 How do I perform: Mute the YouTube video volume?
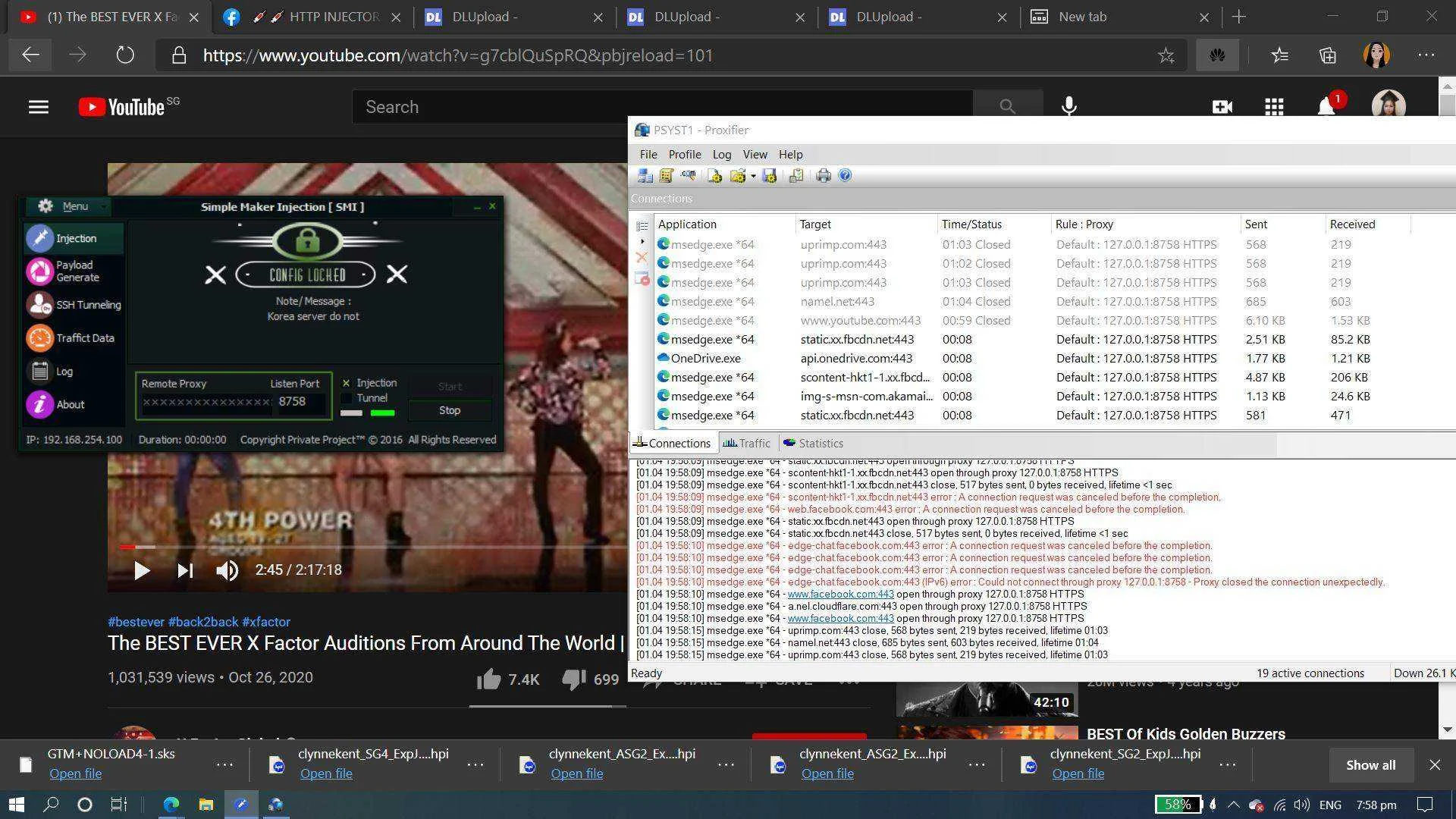click(227, 570)
